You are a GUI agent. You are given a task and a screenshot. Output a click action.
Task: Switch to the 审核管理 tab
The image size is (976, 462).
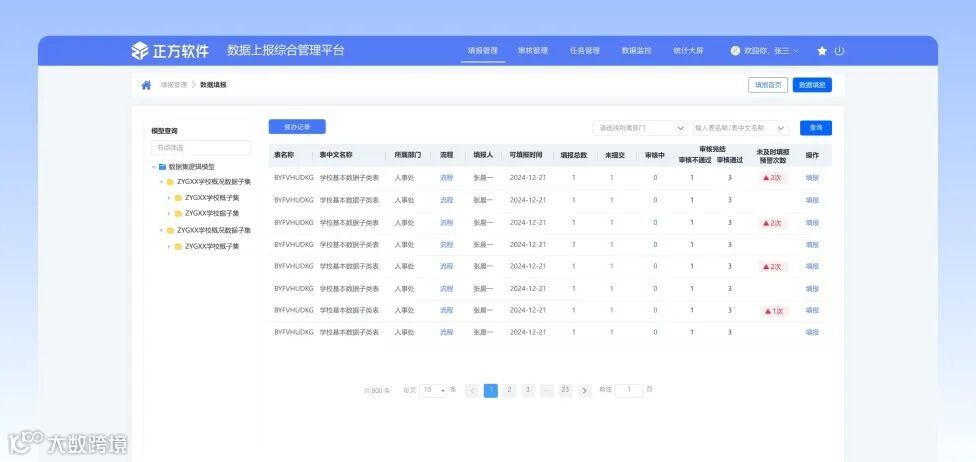pos(533,51)
